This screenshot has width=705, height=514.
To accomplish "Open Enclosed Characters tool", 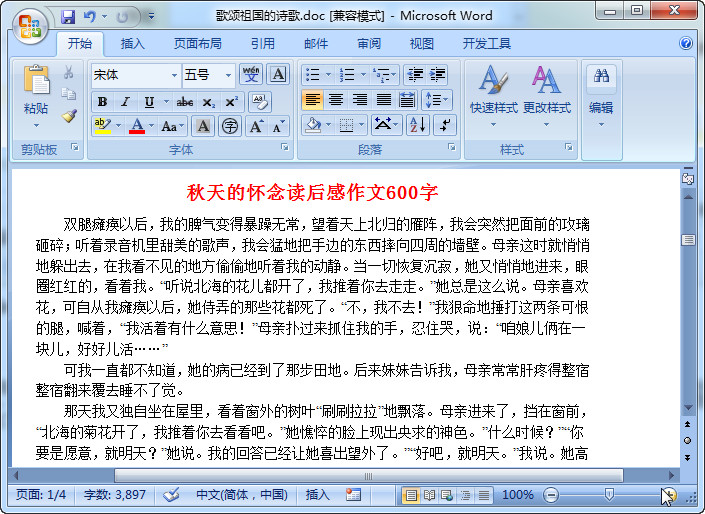I will pos(230,126).
